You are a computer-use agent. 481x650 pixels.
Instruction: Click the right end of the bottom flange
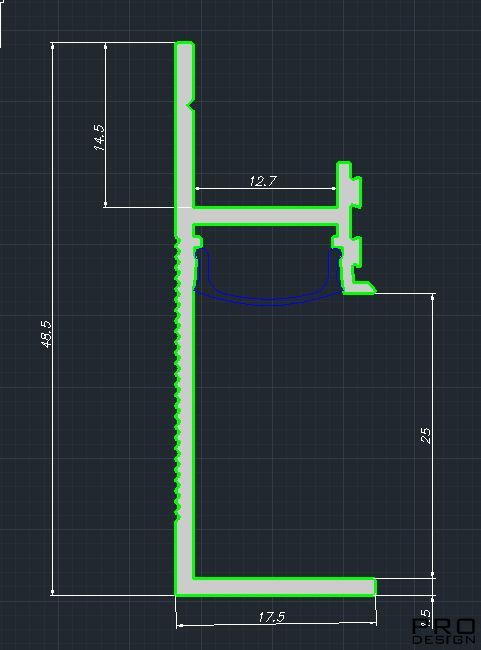click(x=373, y=587)
